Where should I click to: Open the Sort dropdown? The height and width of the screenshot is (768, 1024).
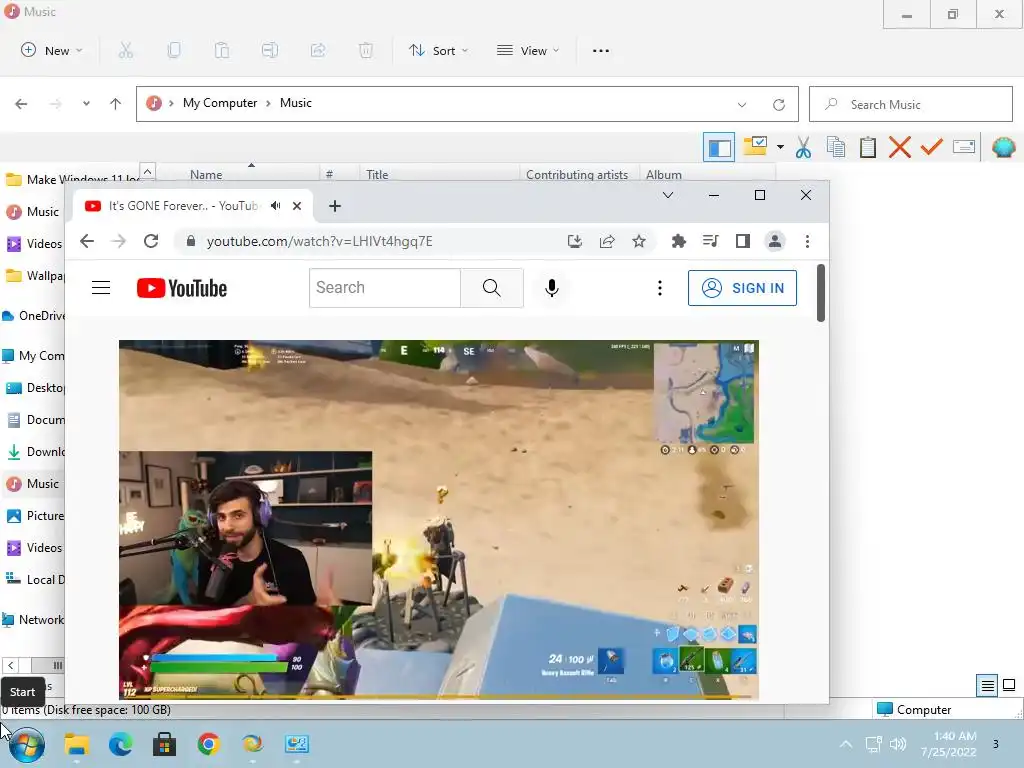click(438, 50)
